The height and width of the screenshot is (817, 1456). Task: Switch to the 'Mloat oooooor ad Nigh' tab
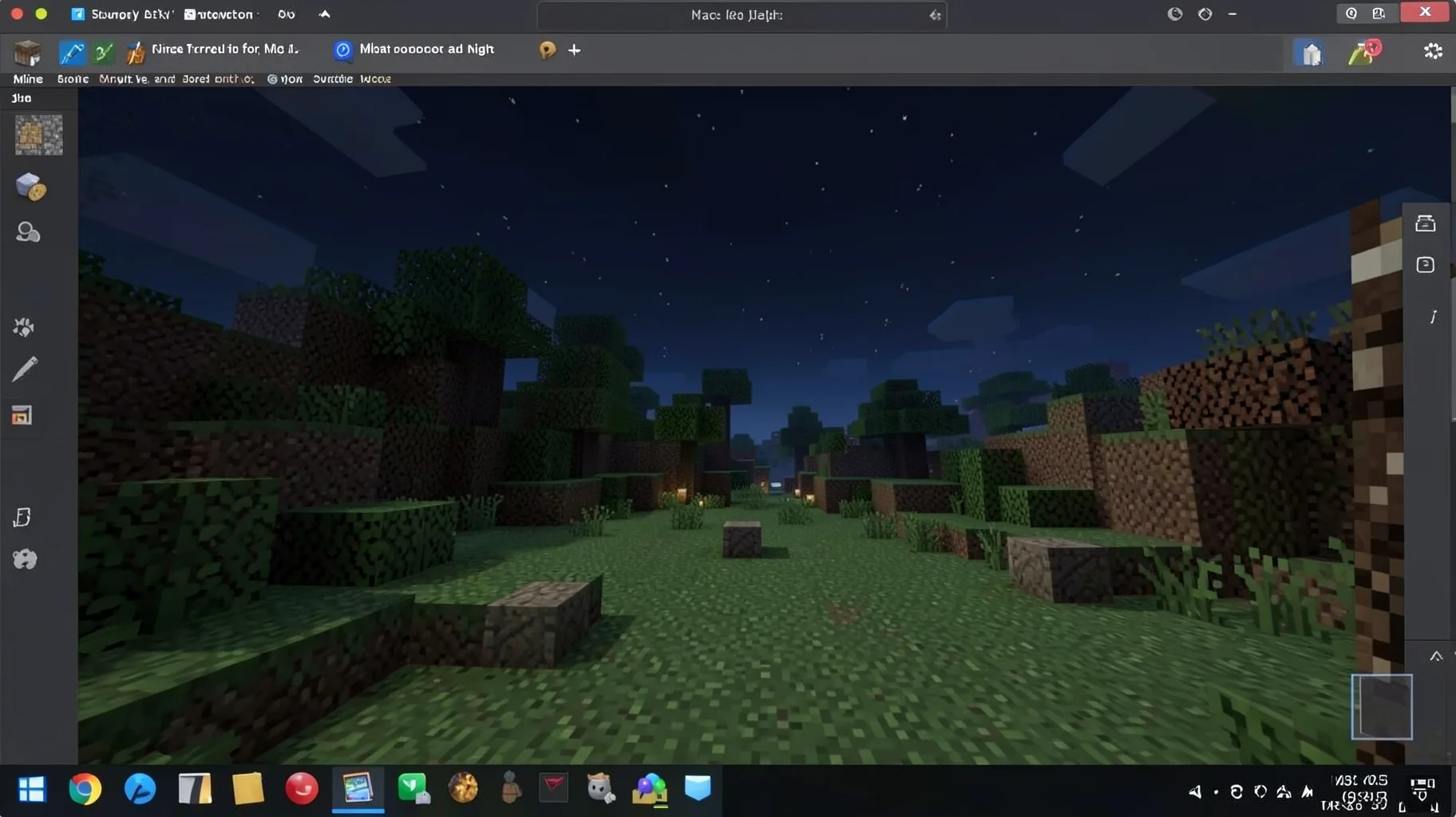(x=426, y=49)
